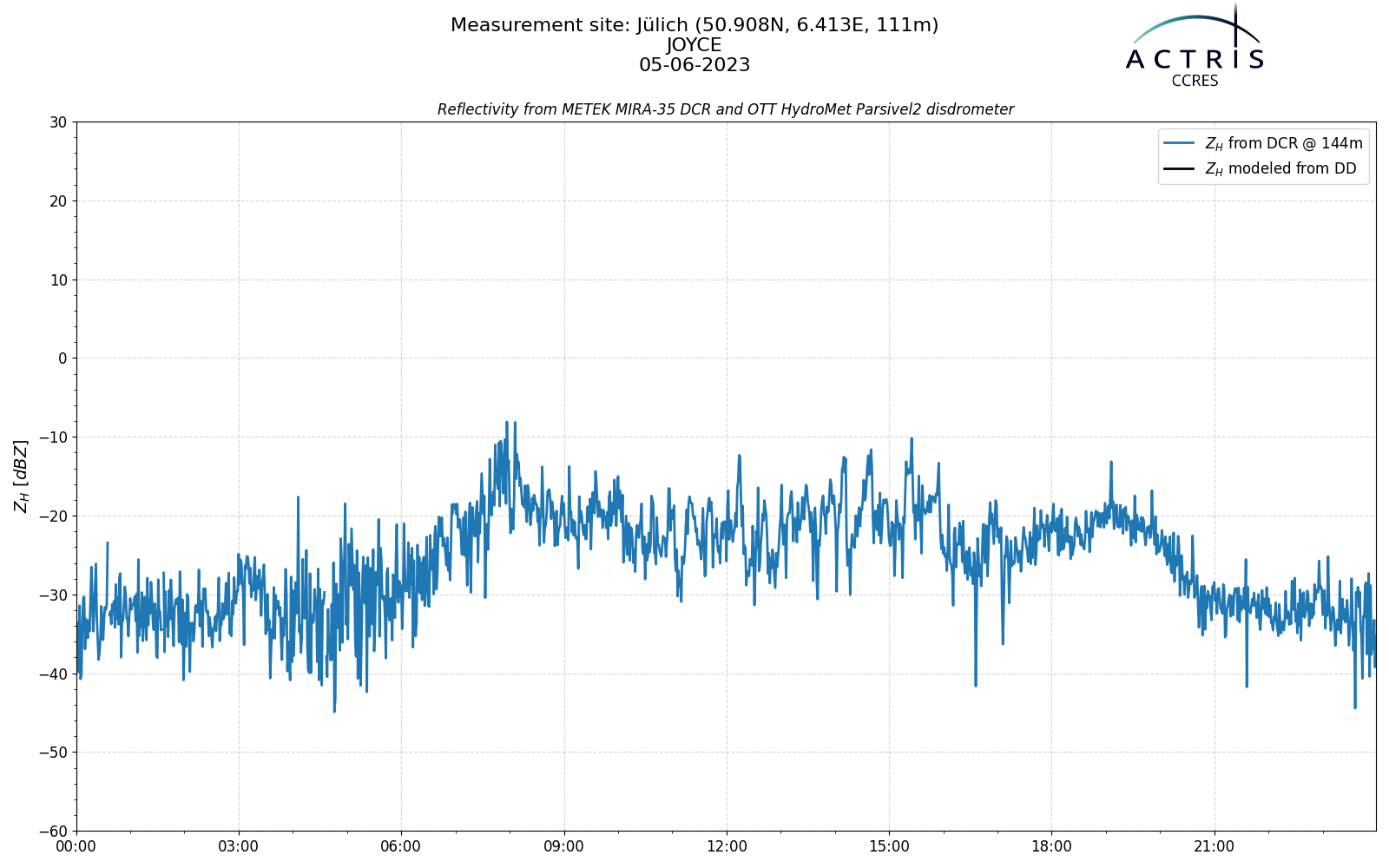Click the 06:00 x-axis tick label
This screenshot has width=1389, height=868.
(x=401, y=846)
